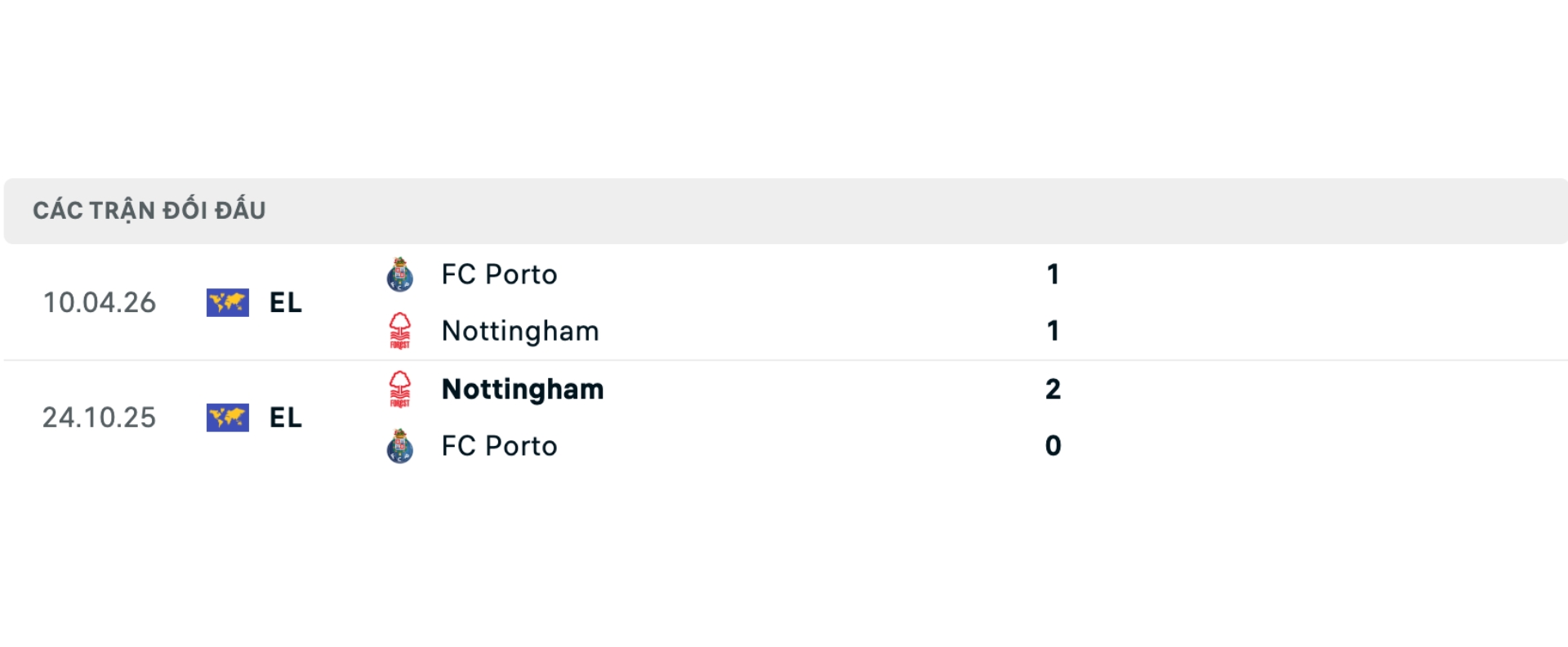Open bold Nottingham team name in 24.10.25 match

pyautogui.click(x=523, y=389)
